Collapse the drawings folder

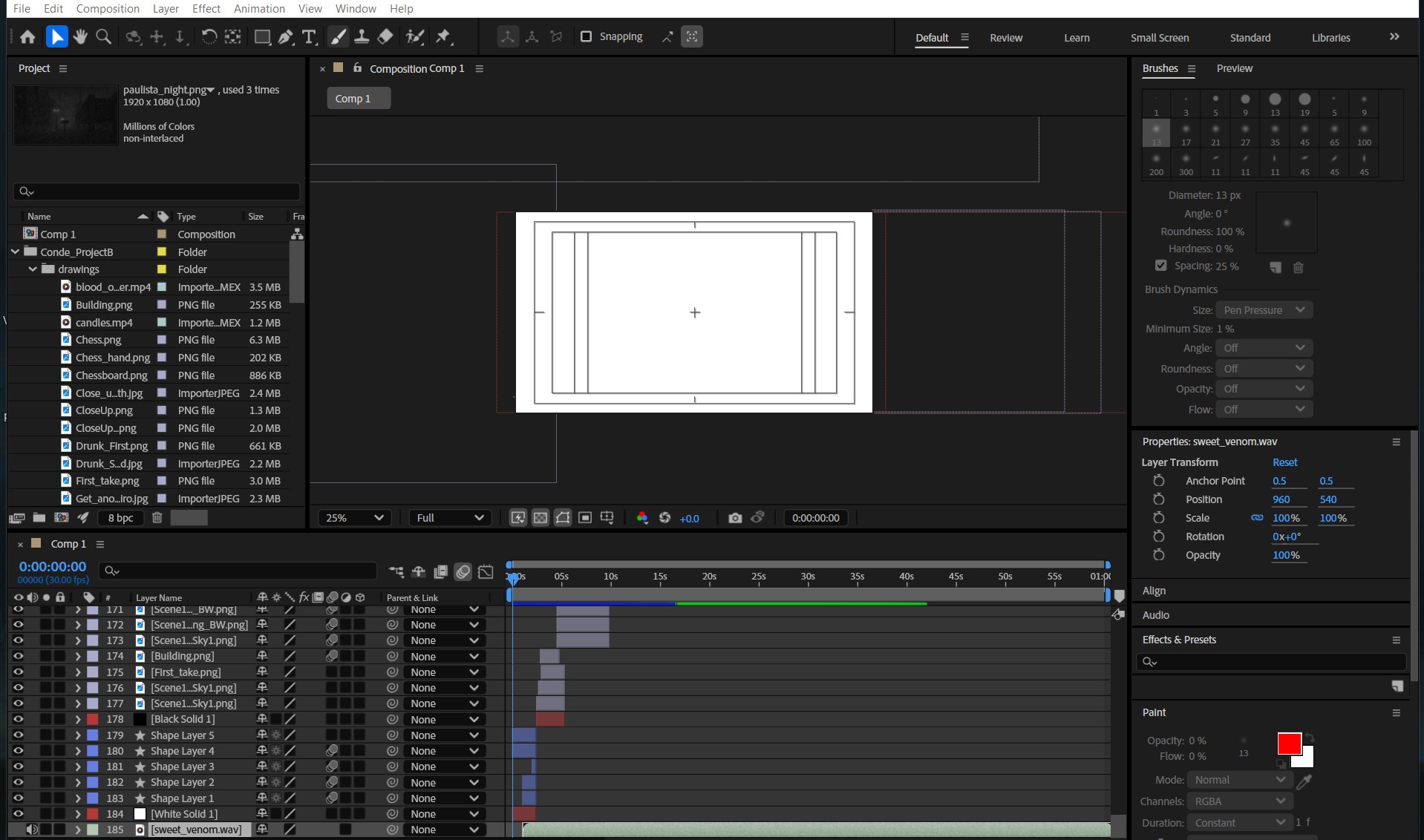33,269
